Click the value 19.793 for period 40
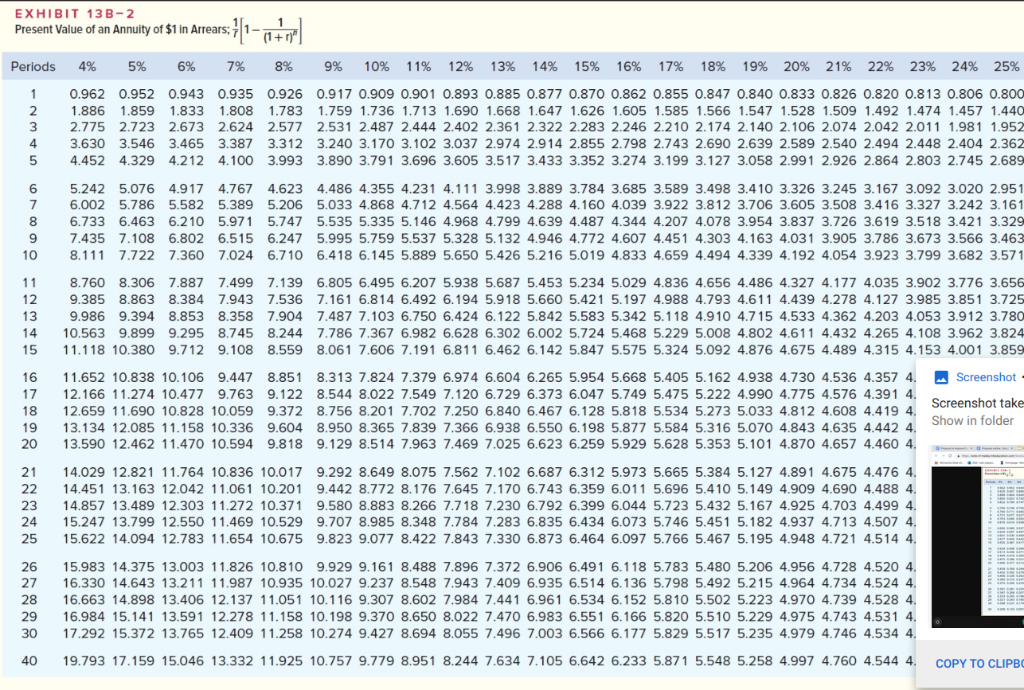Screen dimensions: 1024x690 click(x=87, y=661)
